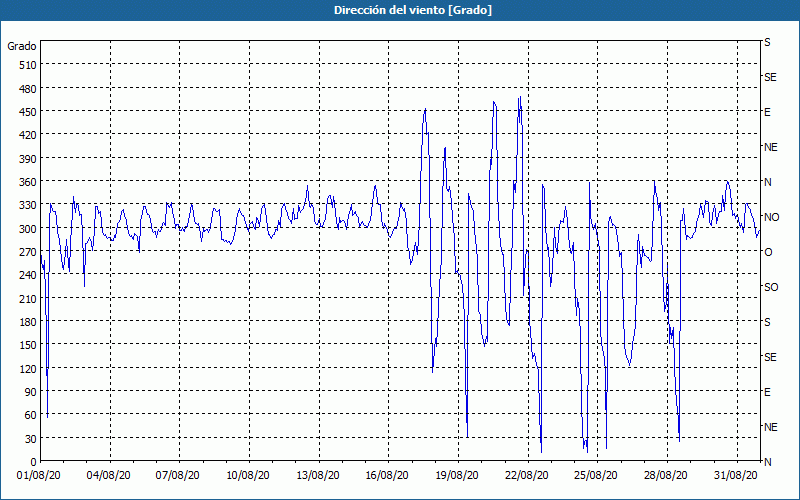Click the 28/08/20 date label

(666, 476)
